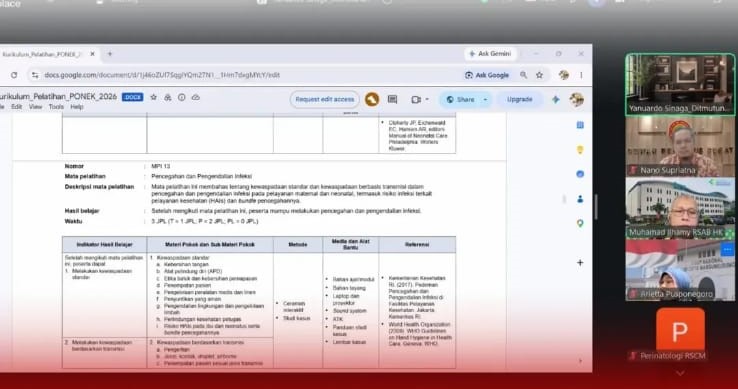Screen dimensions: 738x389
Task: Click the 'MPI 13' number text
Action: coord(161,166)
